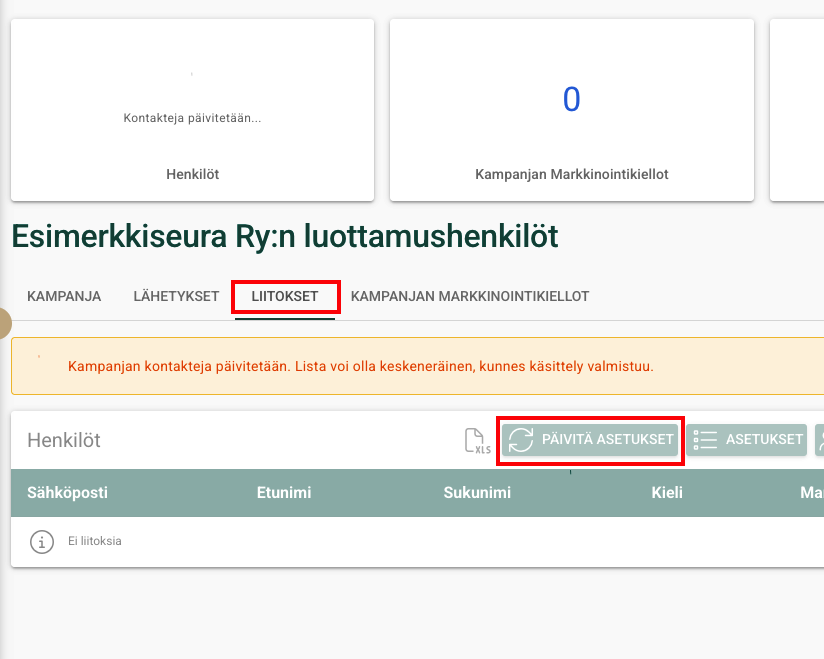
Task: Select the 'Ei liitoksia' text
Action: [x=95, y=541]
